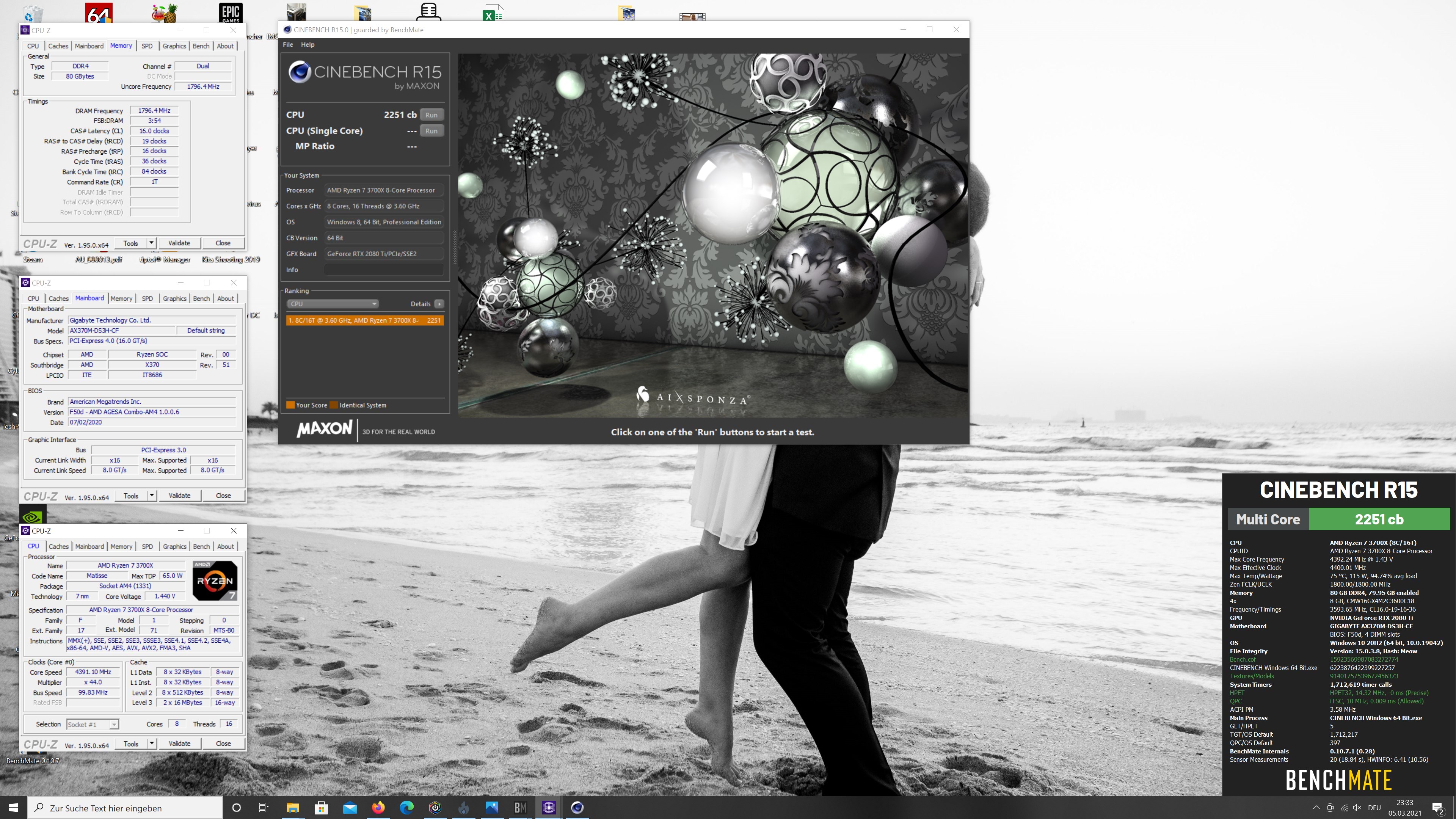The height and width of the screenshot is (819, 1456).
Task: Expand the Tools dropdown arrow in Mainboard CPU-Z window
Action: [x=152, y=496]
